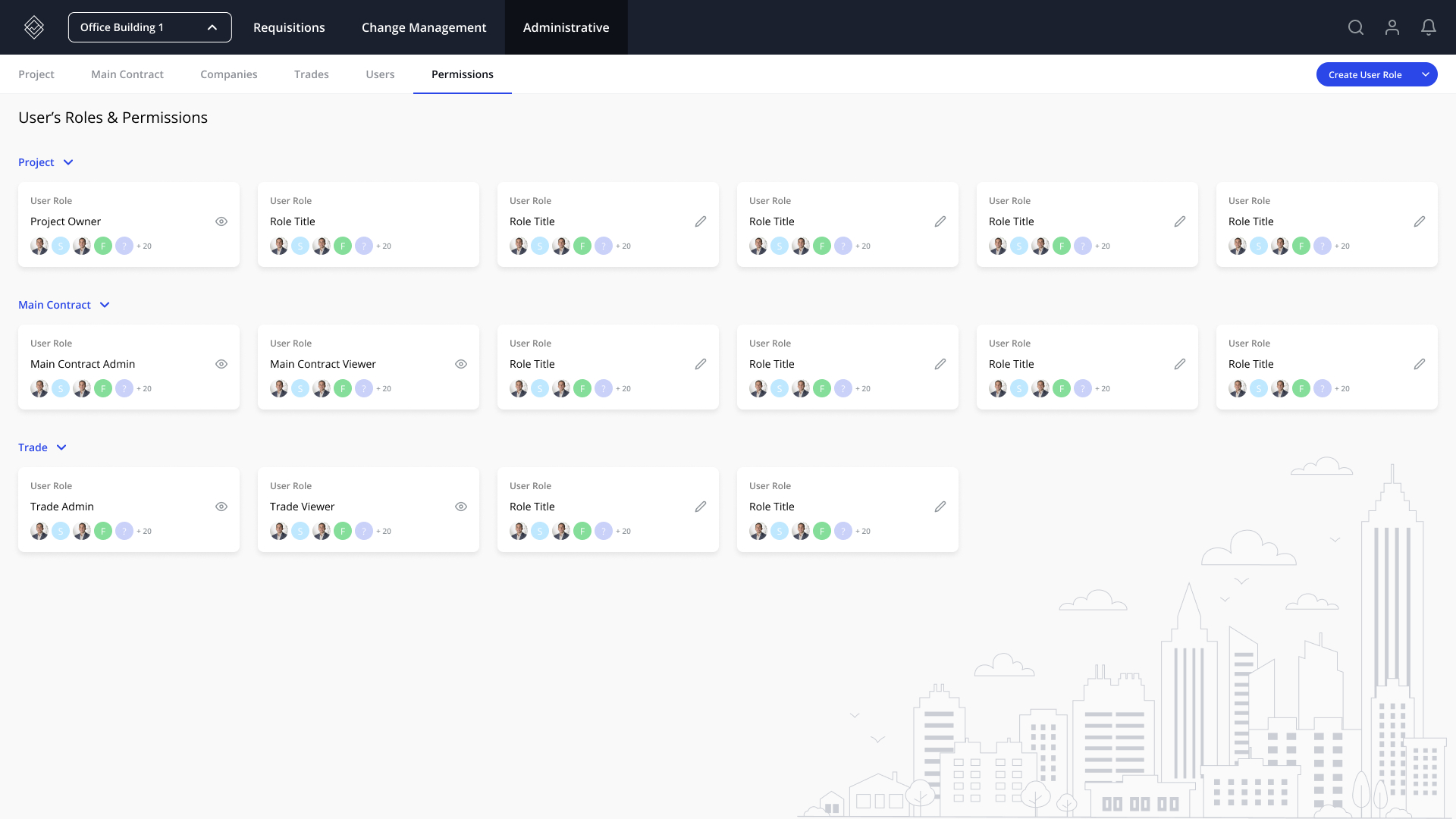Click the app logo in top-left corner
The height and width of the screenshot is (819, 1456).
click(x=34, y=27)
